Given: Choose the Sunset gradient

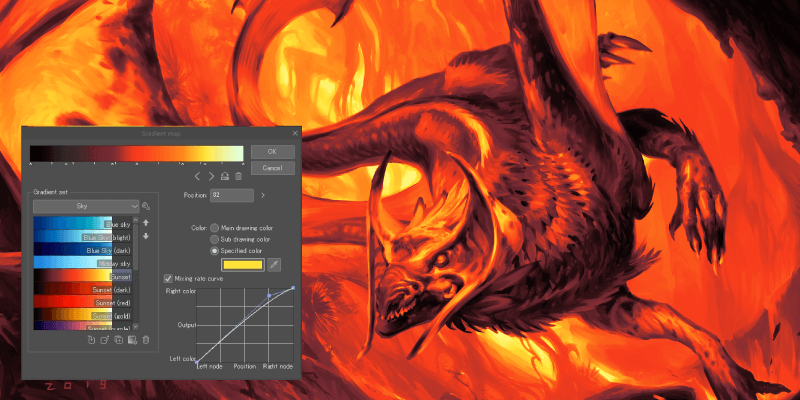Looking at the screenshot, I should pos(83,277).
